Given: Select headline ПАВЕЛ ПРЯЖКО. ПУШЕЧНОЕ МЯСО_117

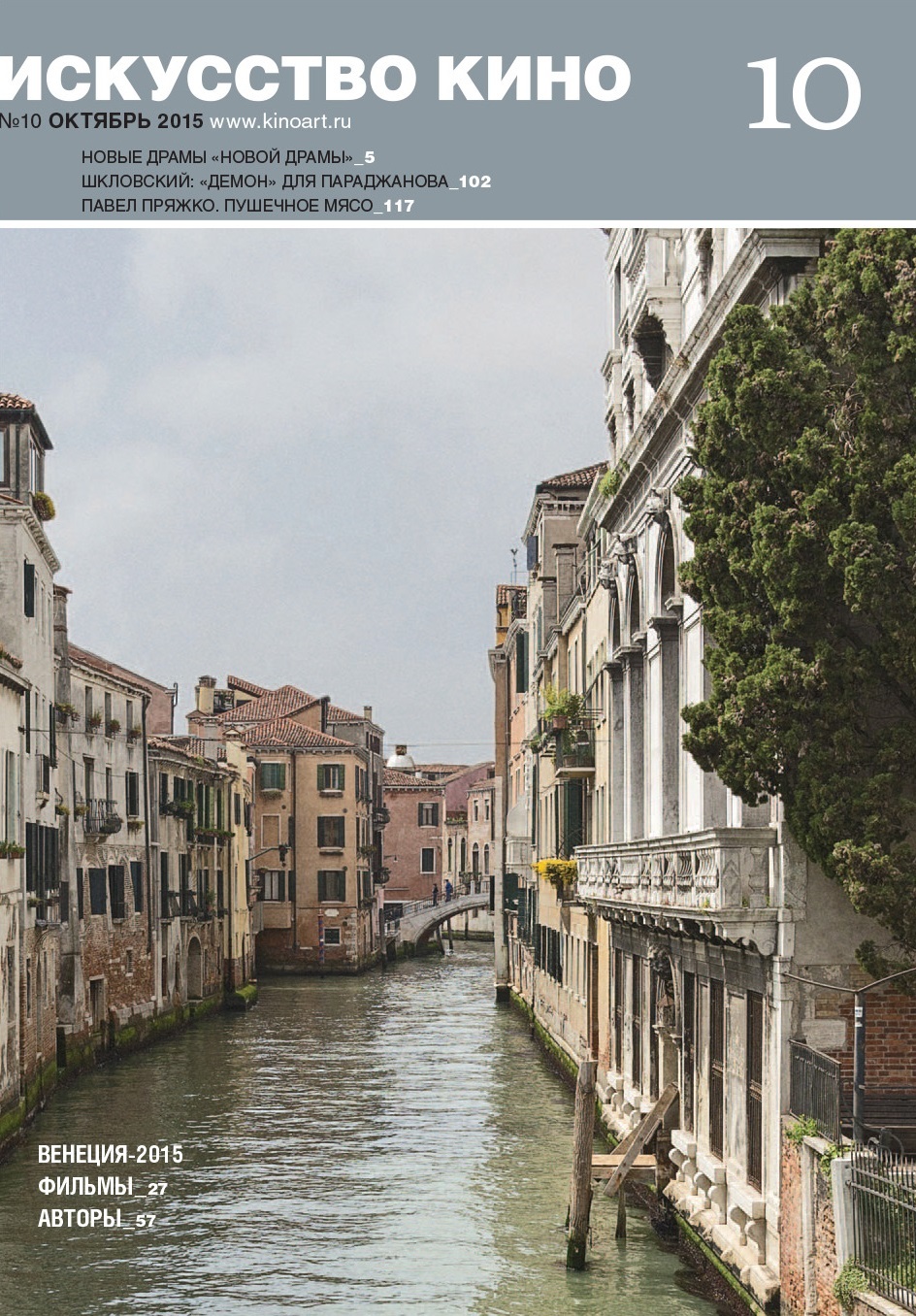Looking at the screenshot, I should click(x=247, y=205).
